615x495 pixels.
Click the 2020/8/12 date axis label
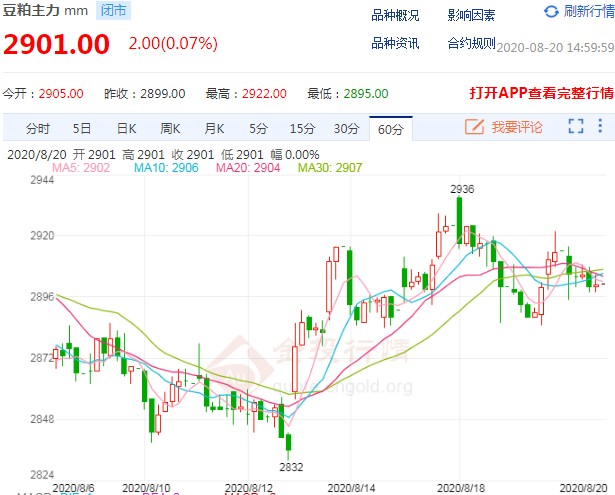click(249, 488)
